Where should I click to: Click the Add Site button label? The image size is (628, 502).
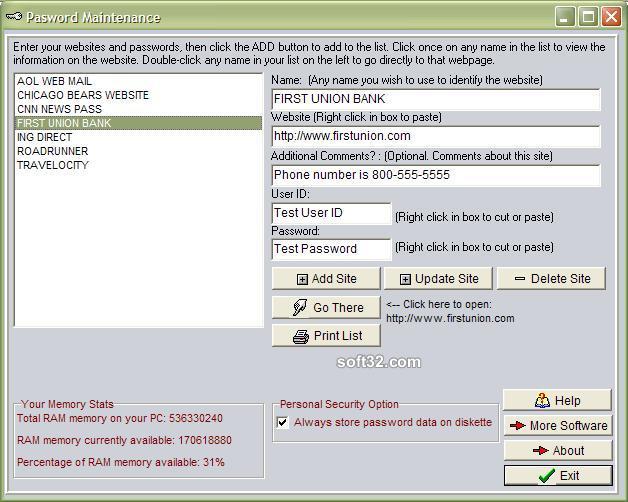(x=334, y=278)
